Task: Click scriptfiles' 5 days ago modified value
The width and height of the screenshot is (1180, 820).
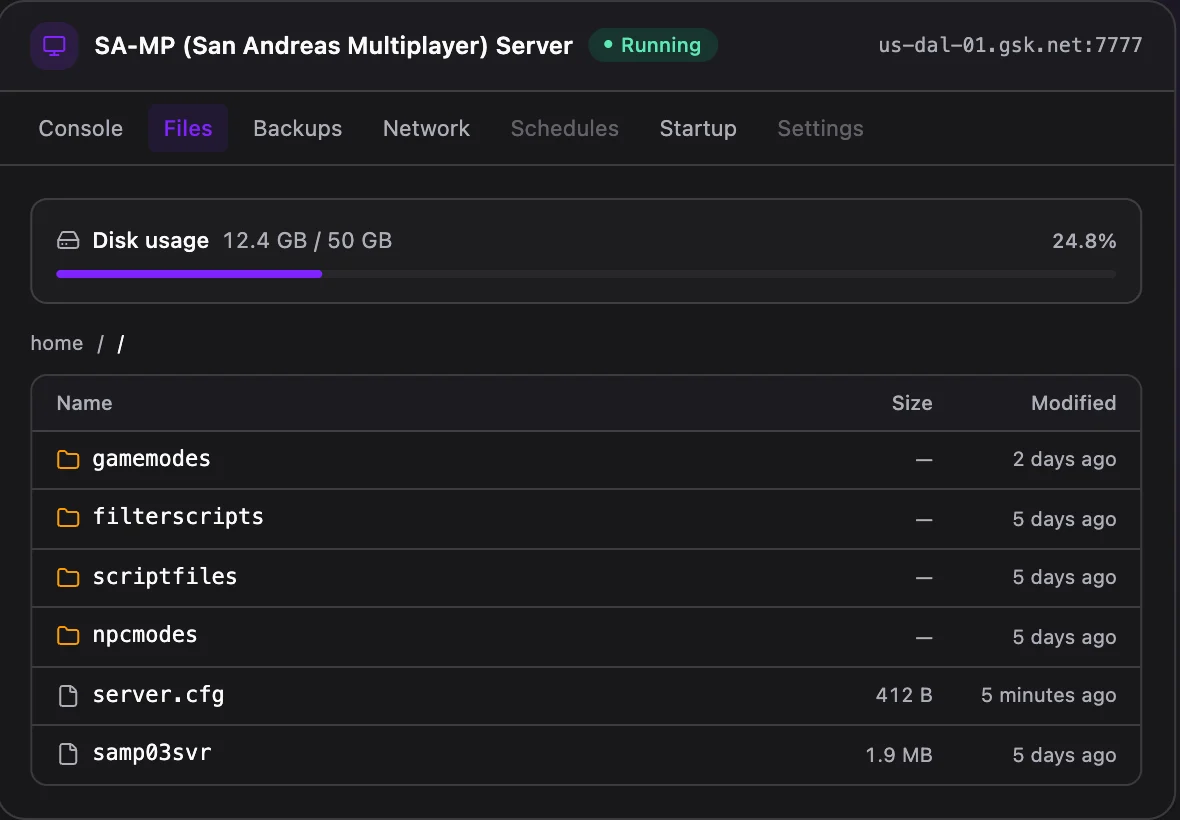Action: (1064, 578)
